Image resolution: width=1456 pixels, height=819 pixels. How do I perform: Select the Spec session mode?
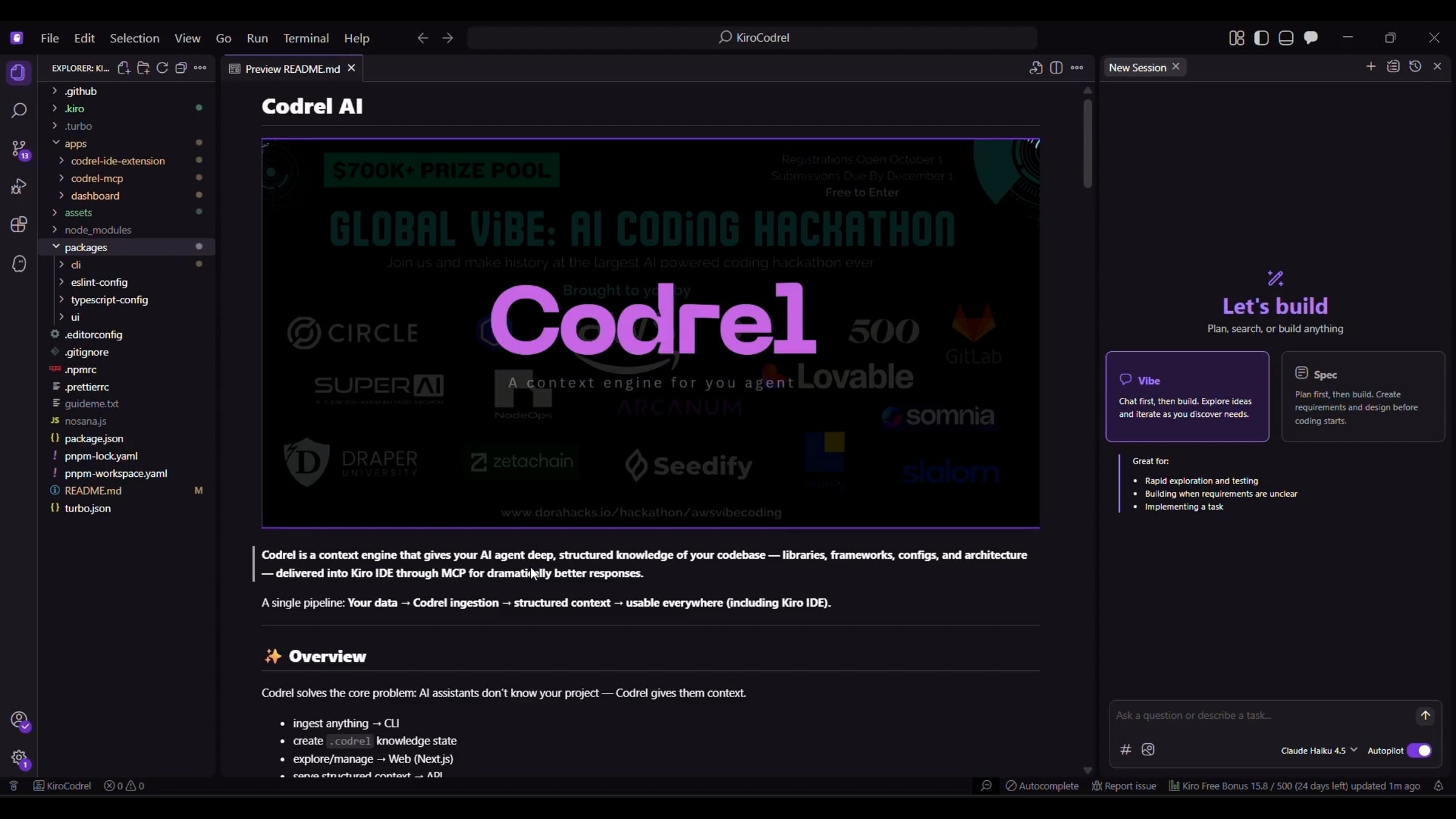coord(1363,396)
